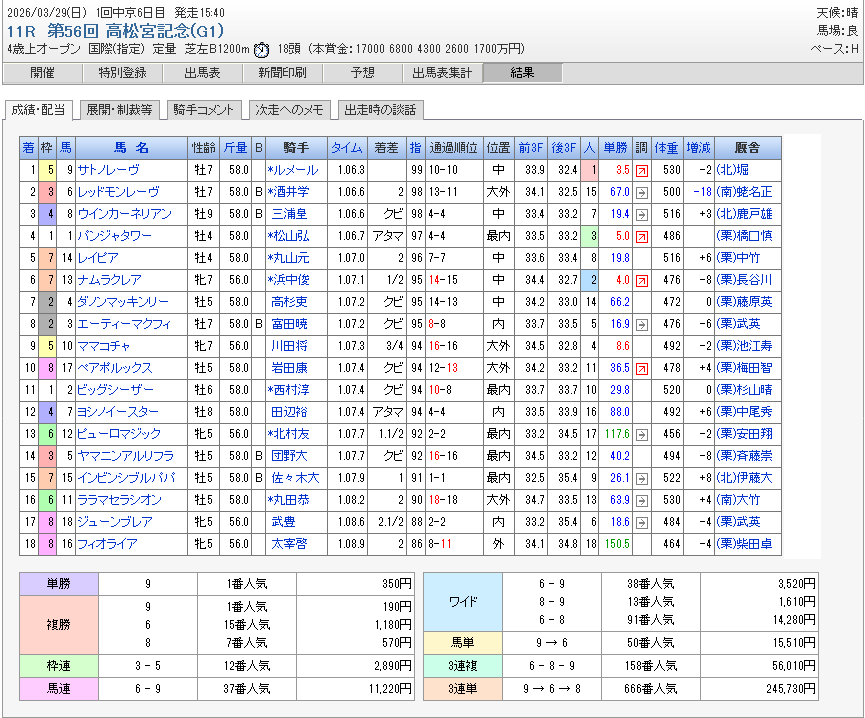Click the clock icon beside 芝左B1200m
This screenshot has height=718, width=865.
click(x=261, y=50)
